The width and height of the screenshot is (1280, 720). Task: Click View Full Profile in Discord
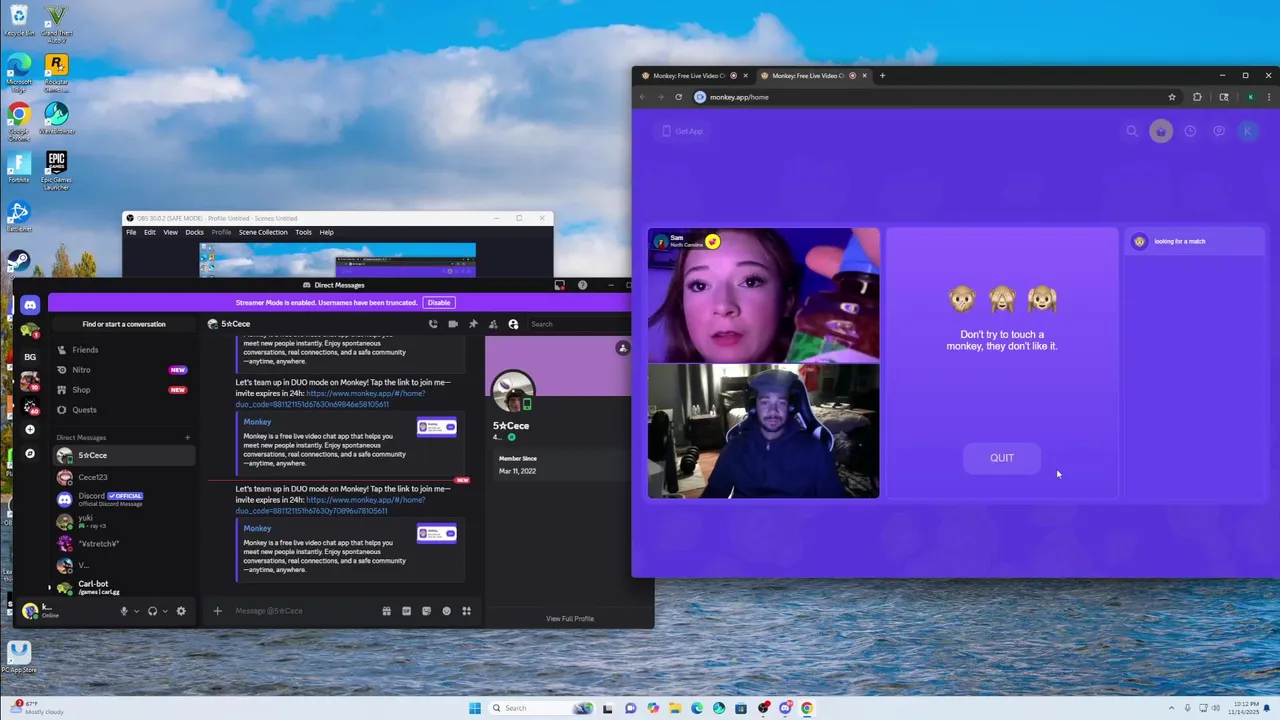pos(570,619)
